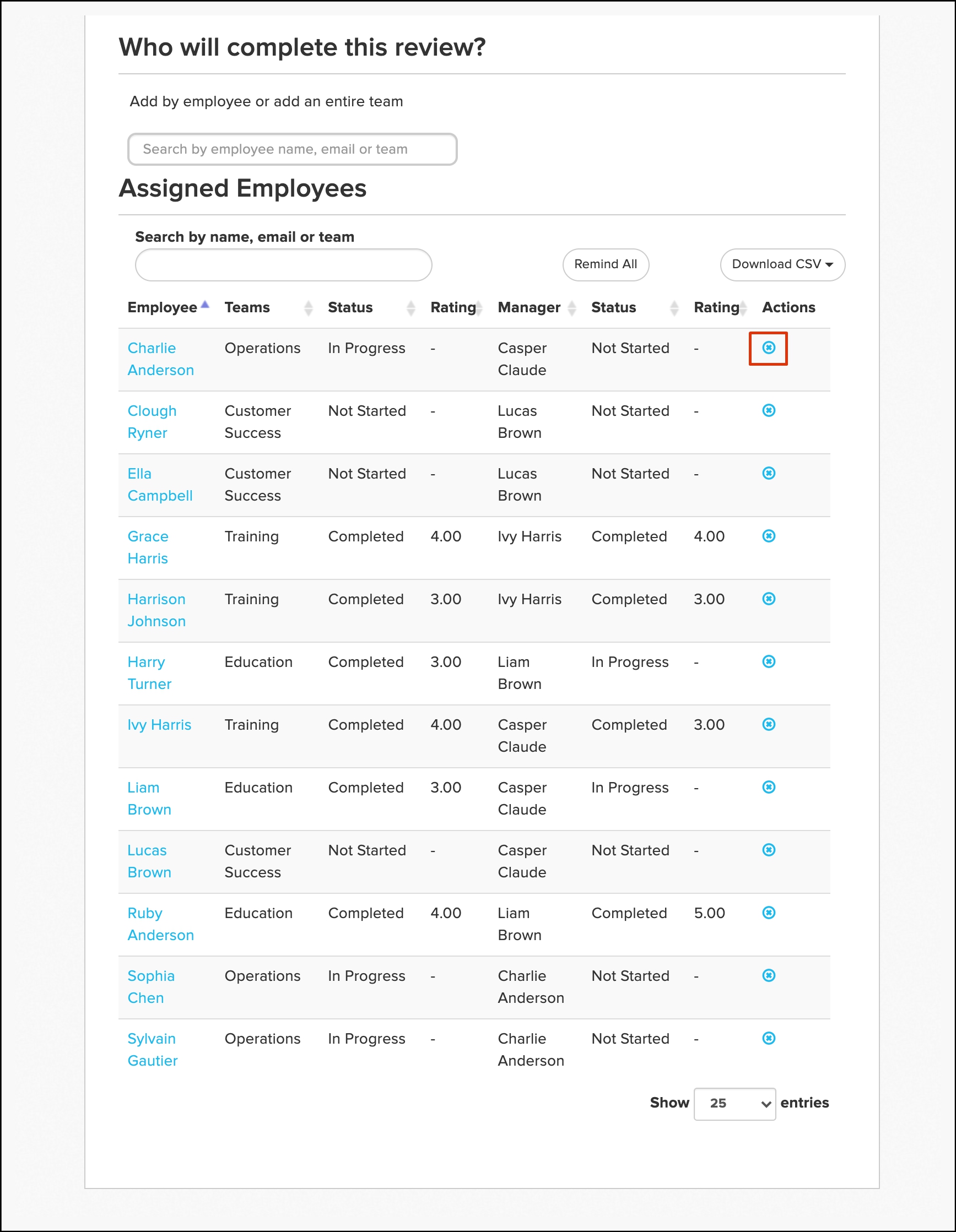Remove Lucas Brown using the row's X icon
Screen dimensions: 956x1232
click(x=768, y=850)
